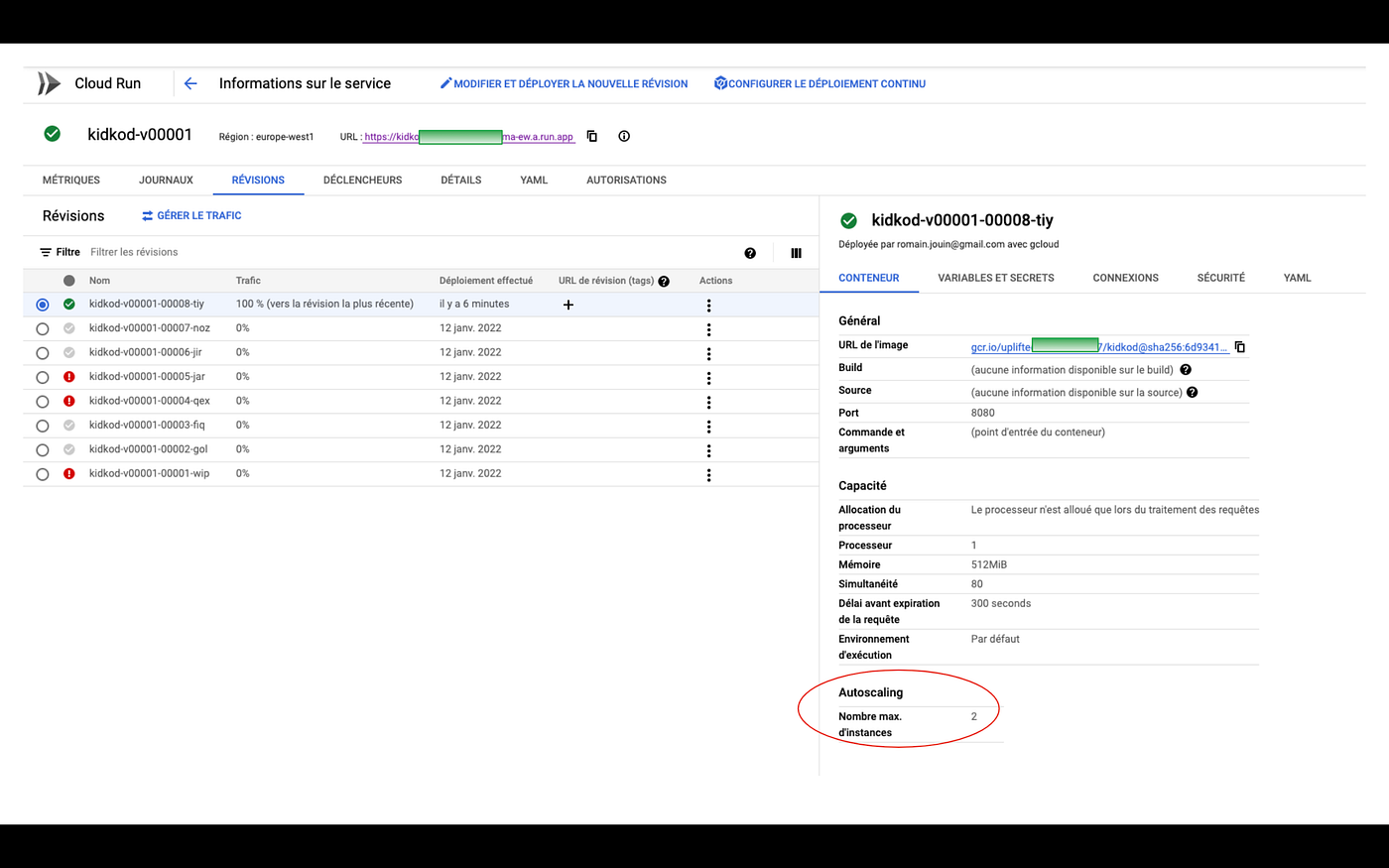
Task: Click the revision panel title kidkod-v00001-00008-tiy
Action: [962, 220]
